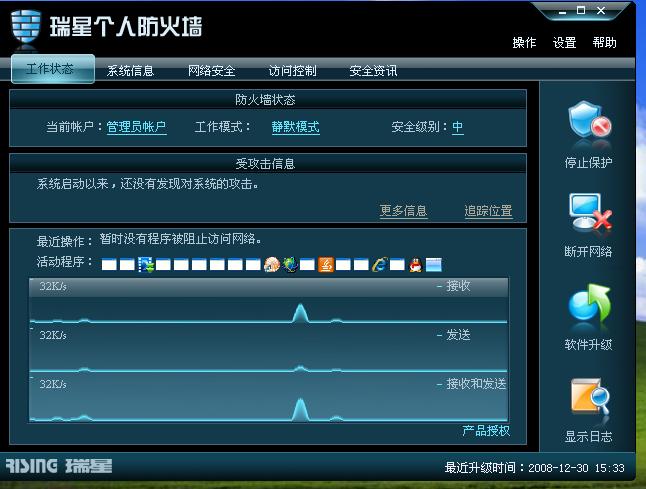Screen dimensions: 646x489
Task: Click the 追踪位置 link
Action: coord(489,211)
